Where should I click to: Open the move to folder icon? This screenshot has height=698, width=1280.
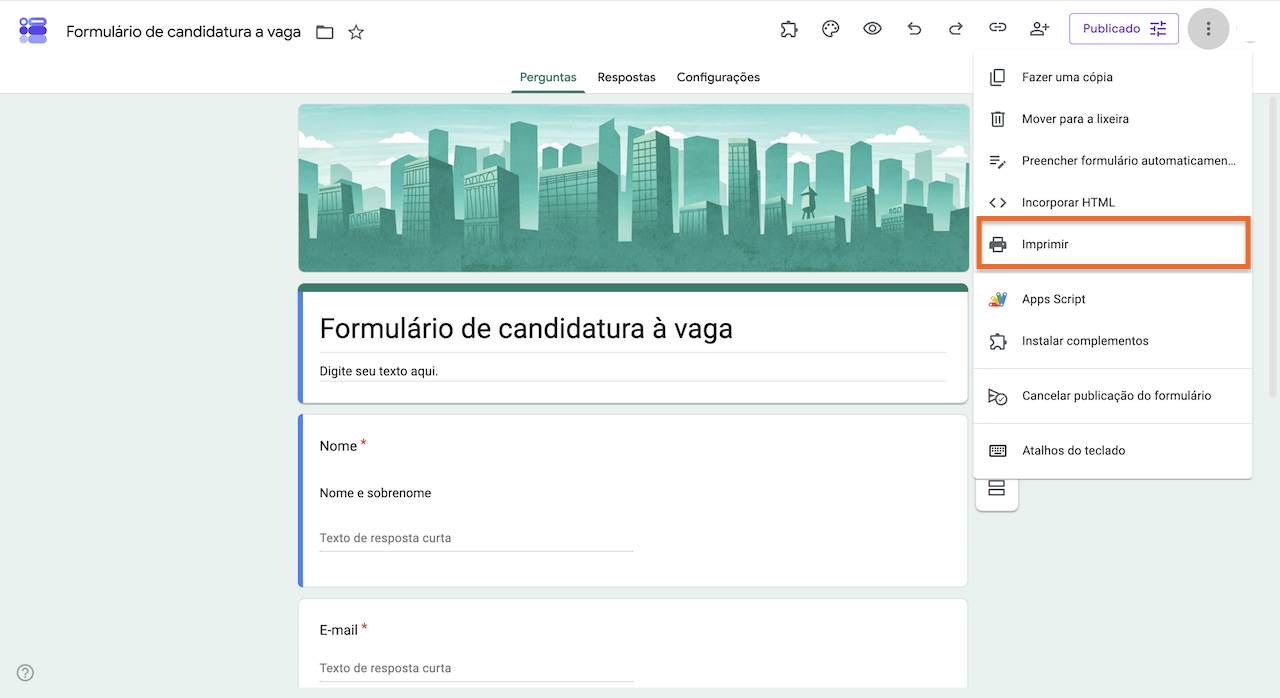tap(325, 32)
